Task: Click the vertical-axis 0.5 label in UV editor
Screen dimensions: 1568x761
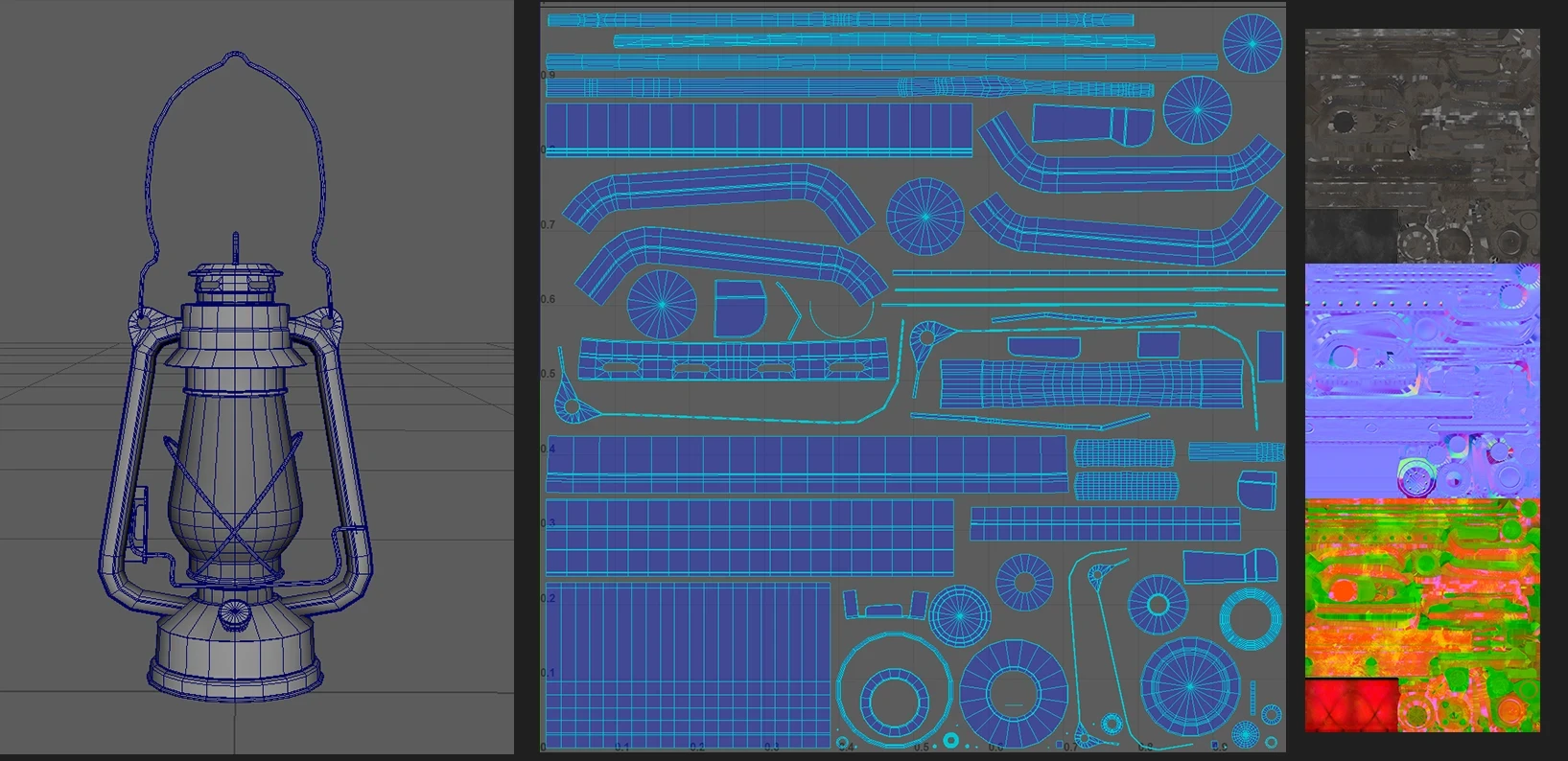Action: pyautogui.click(x=548, y=374)
